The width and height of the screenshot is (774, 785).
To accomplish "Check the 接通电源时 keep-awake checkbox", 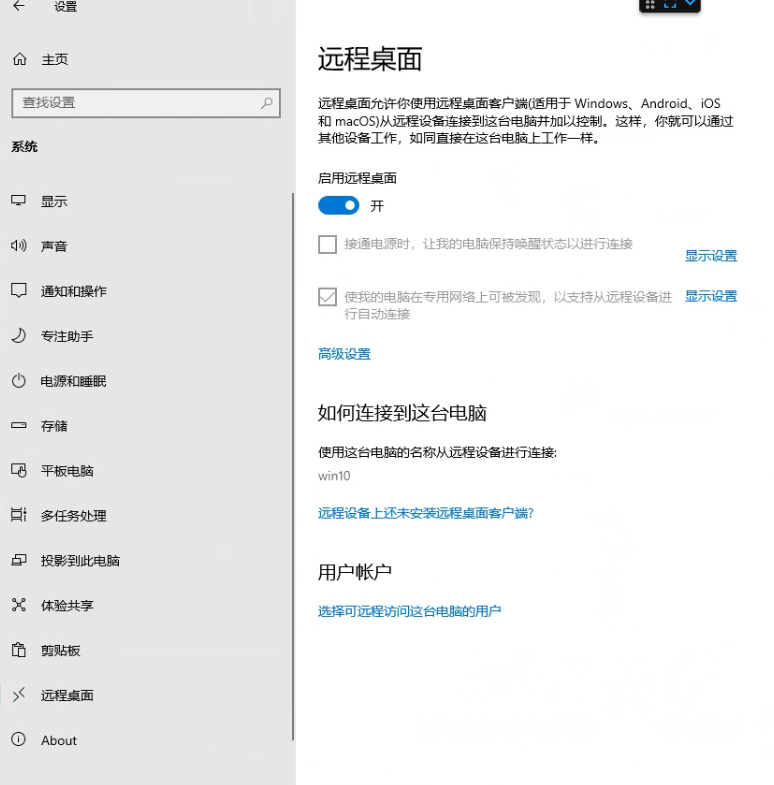I will tap(327, 245).
